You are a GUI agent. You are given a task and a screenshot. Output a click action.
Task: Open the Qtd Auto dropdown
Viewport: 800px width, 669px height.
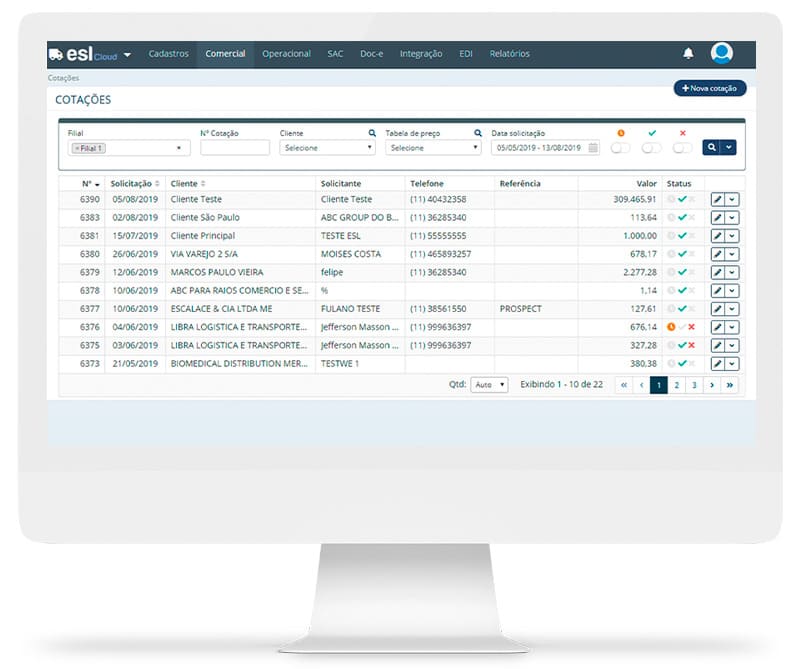coord(489,384)
